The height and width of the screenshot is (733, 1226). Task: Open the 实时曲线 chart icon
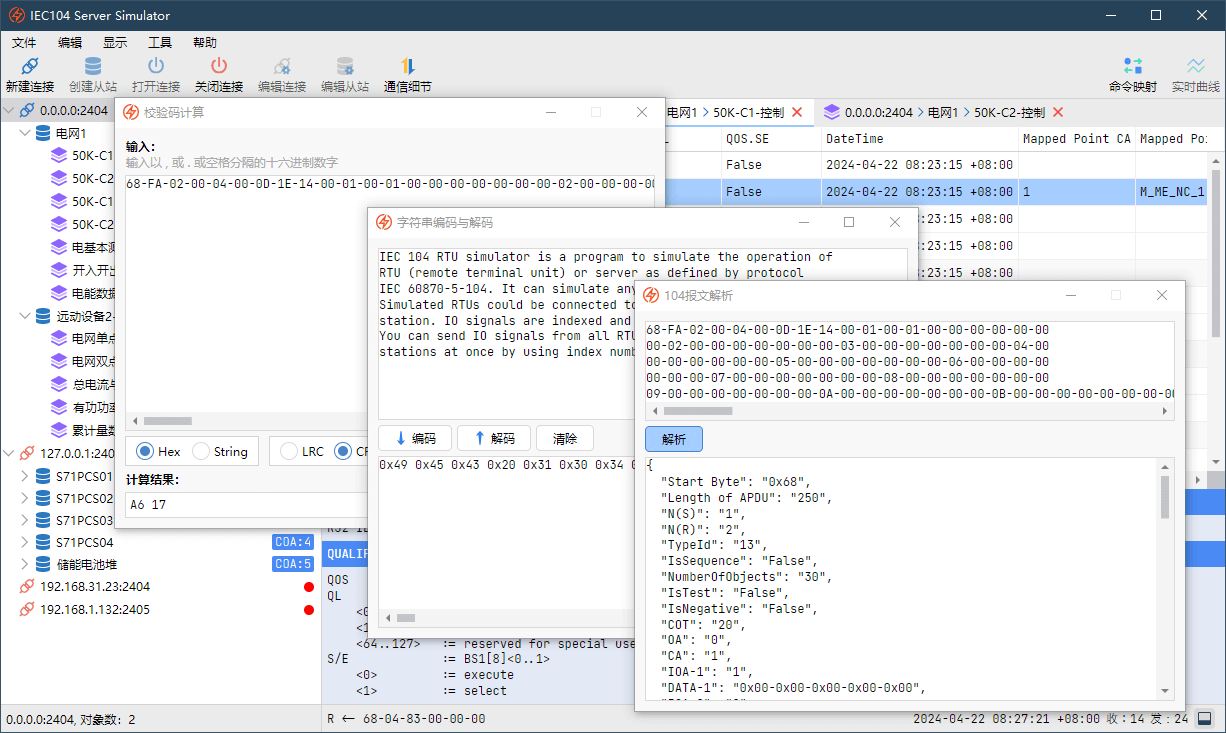[1195, 67]
